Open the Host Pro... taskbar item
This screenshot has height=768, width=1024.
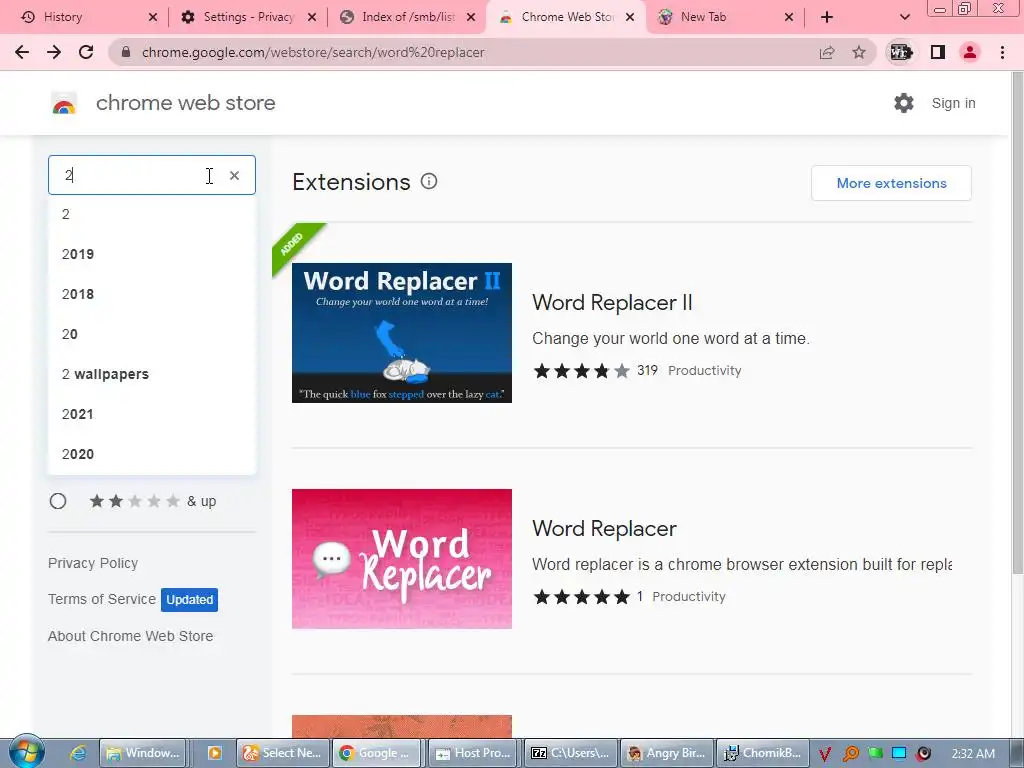point(473,753)
